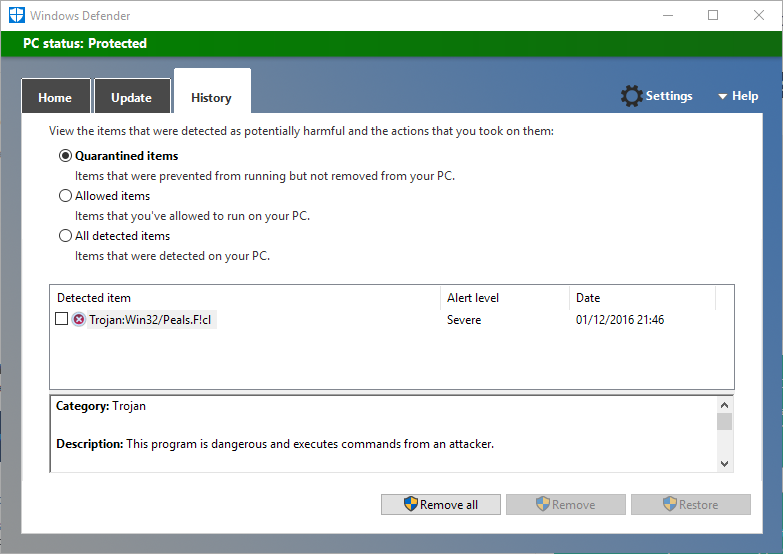Select the Allowed items radio button
The height and width of the screenshot is (554, 783).
pyautogui.click(x=66, y=196)
